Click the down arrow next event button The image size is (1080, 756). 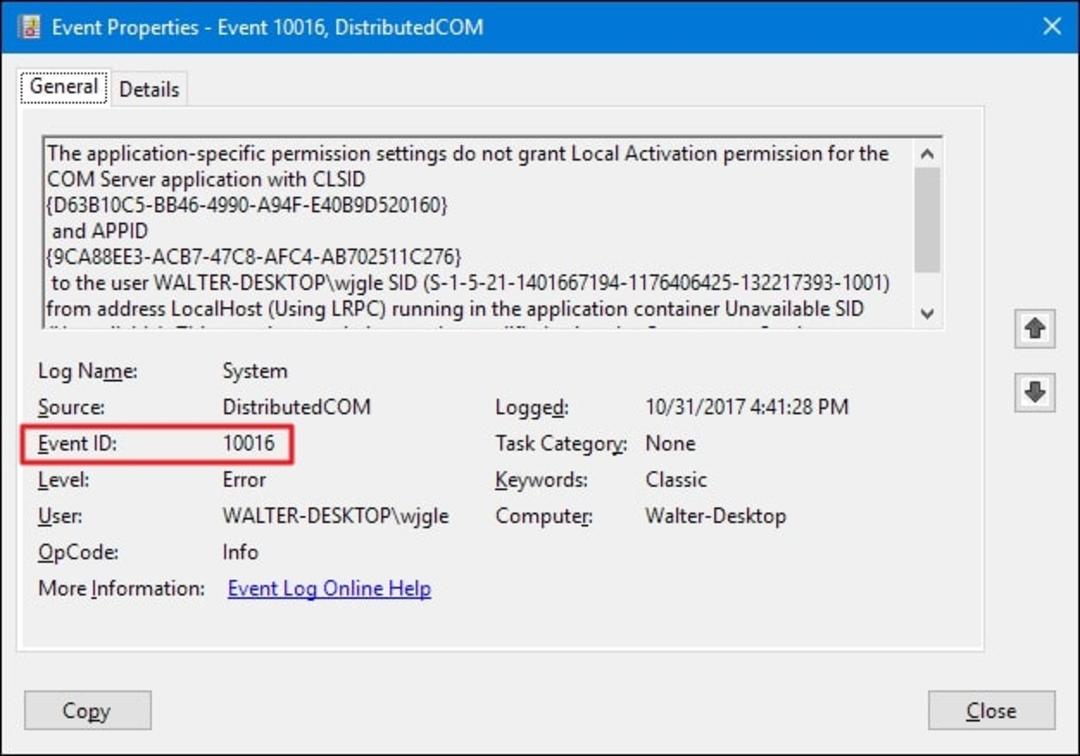[x=1035, y=392]
